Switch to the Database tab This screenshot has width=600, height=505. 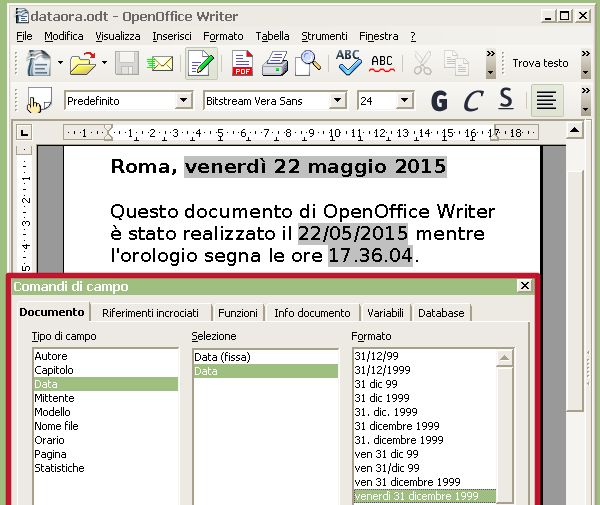tap(441, 313)
